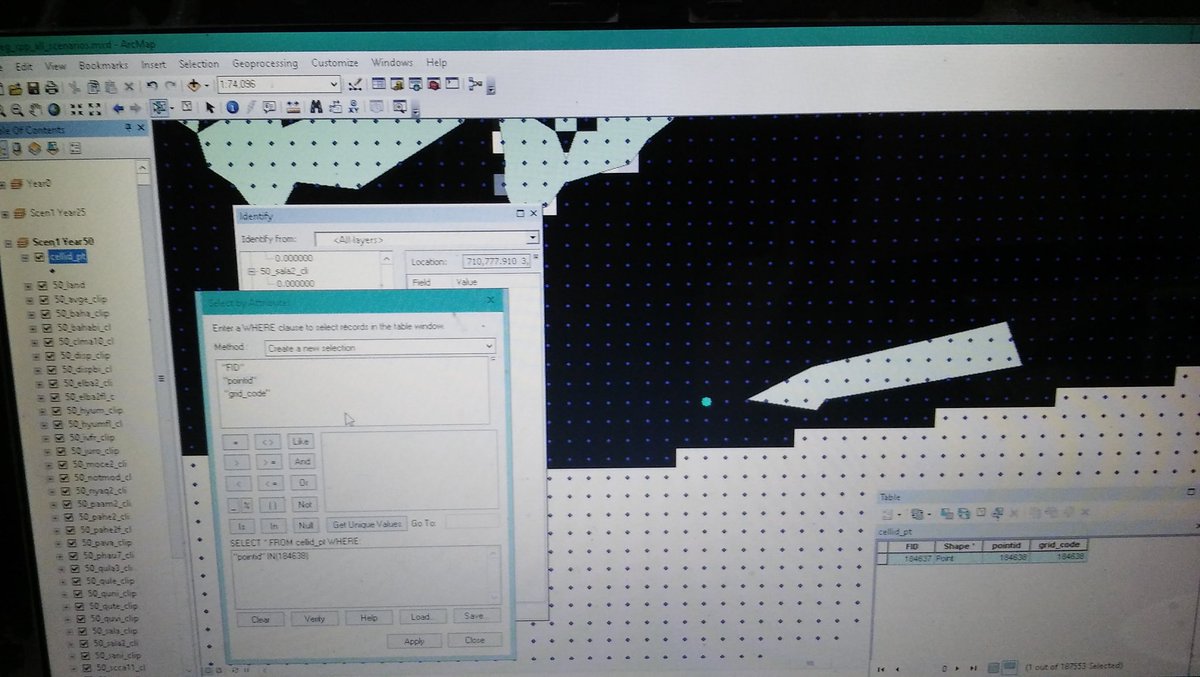Image resolution: width=1200 pixels, height=677 pixels.
Task: Collapse the 50_sala2_cli node in Identify tree
Action: point(252,271)
